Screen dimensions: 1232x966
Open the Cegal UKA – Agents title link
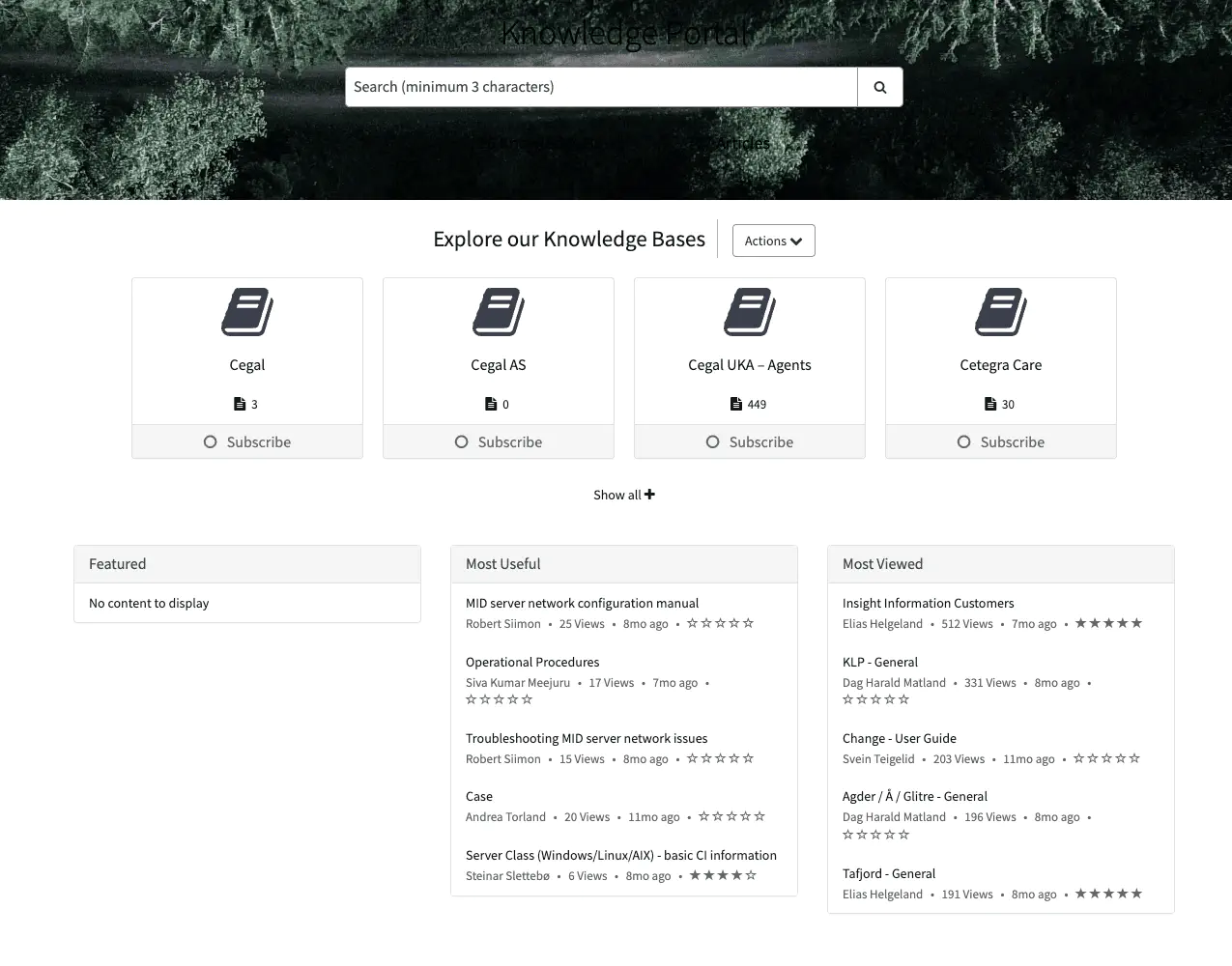[x=750, y=365]
